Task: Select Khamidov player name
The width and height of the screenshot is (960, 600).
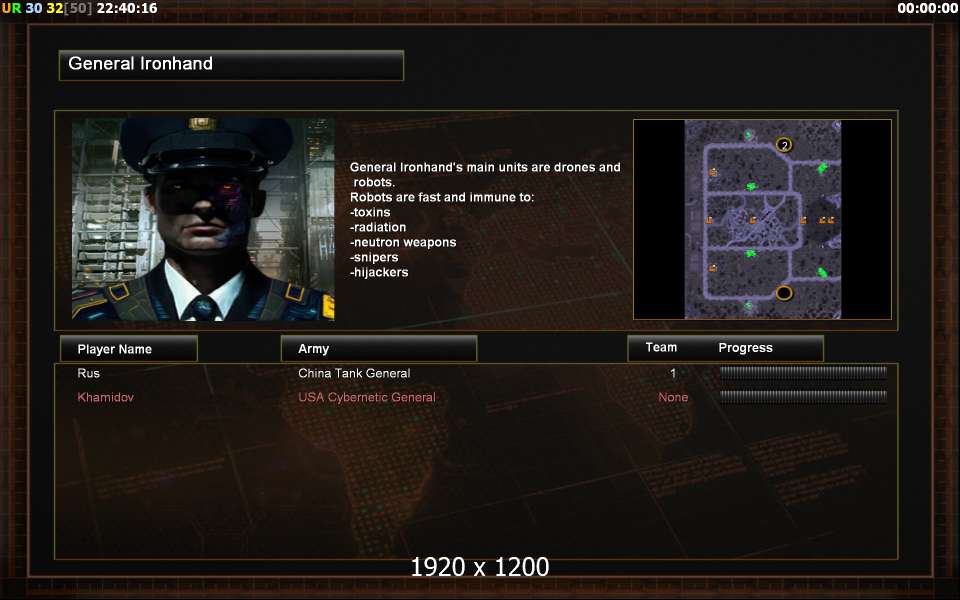Action: pos(105,397)
